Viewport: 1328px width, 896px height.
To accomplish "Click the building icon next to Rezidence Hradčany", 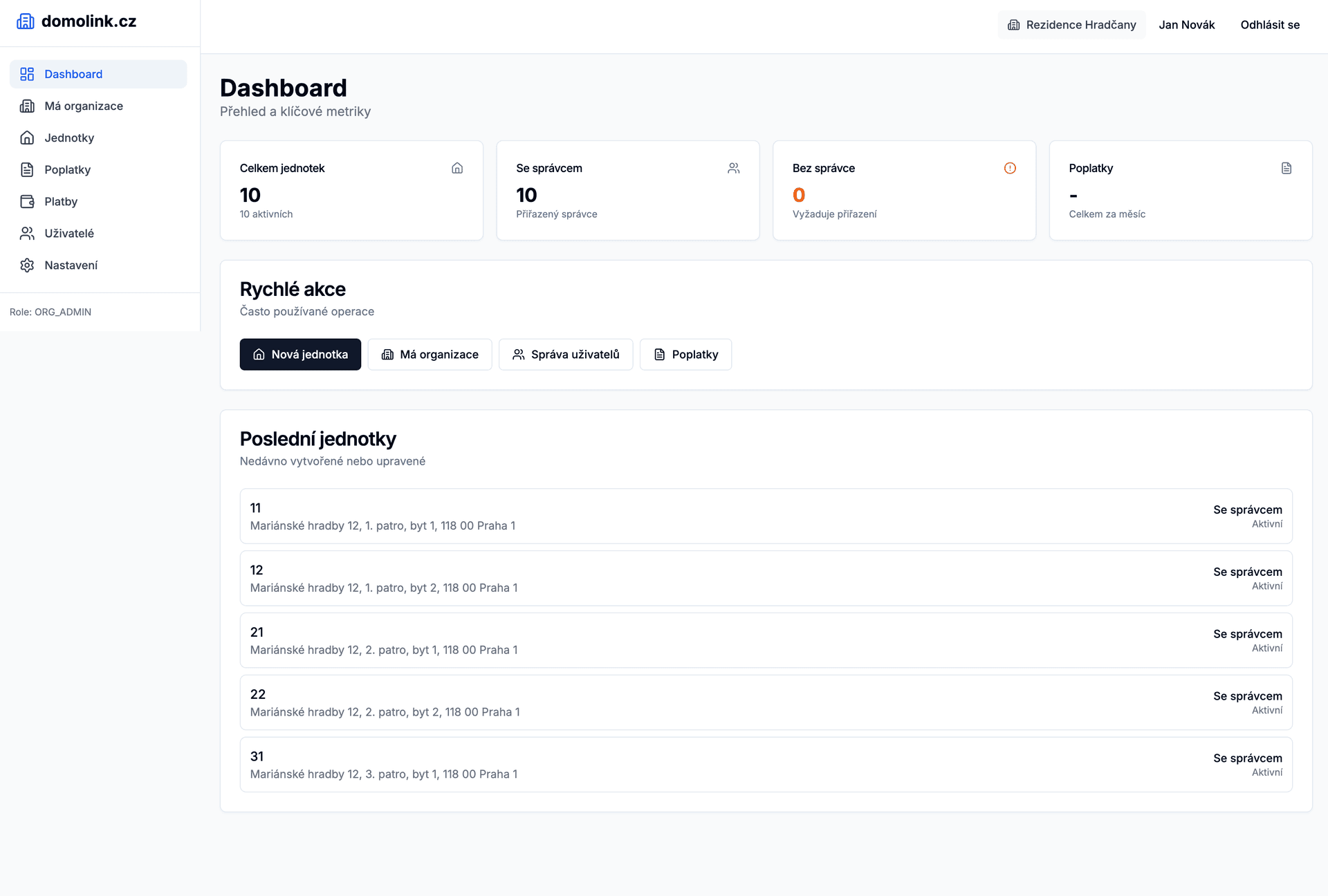I will (1014, 24).
